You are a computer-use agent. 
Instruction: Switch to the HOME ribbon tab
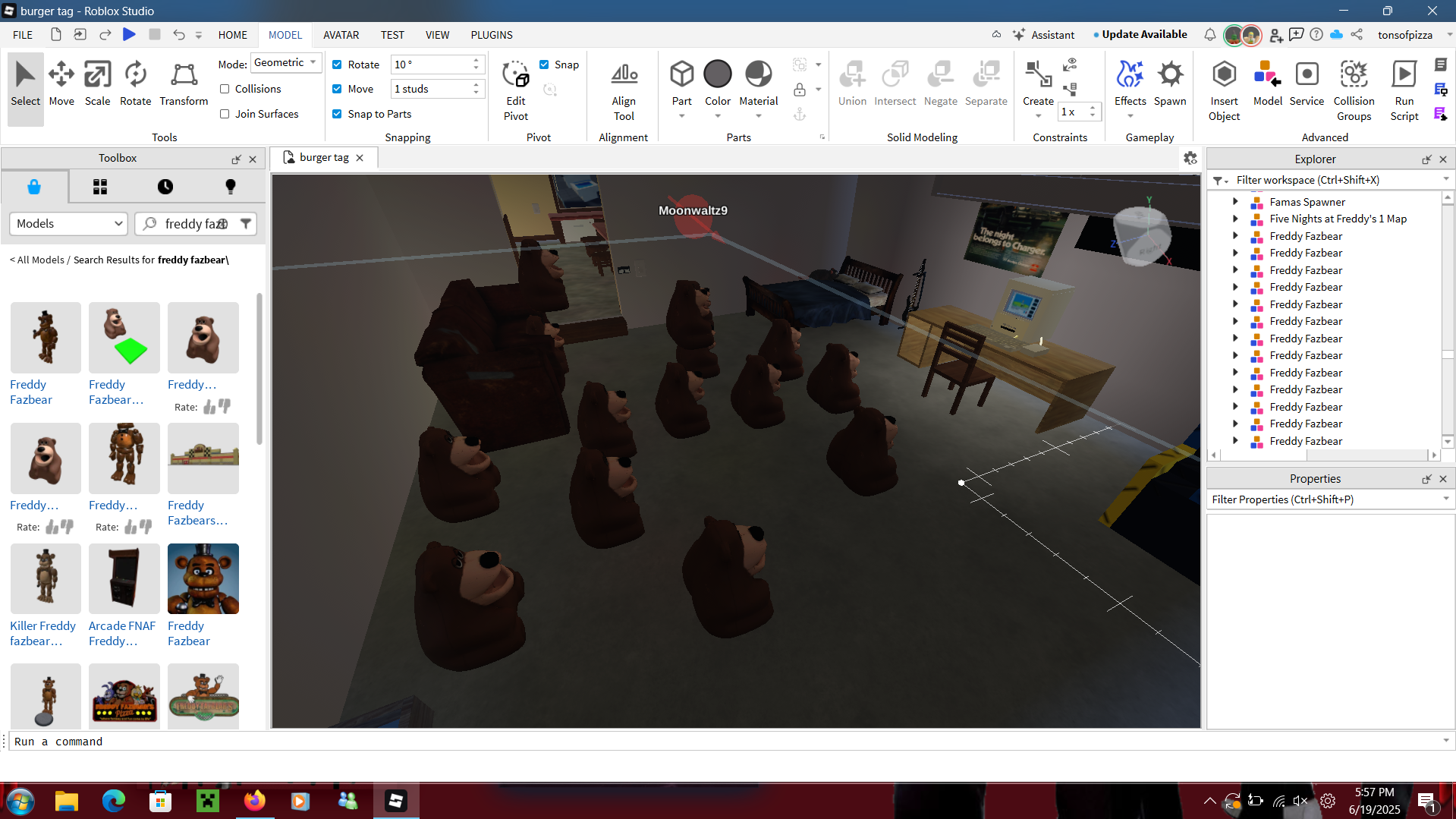tap(232, 35)
